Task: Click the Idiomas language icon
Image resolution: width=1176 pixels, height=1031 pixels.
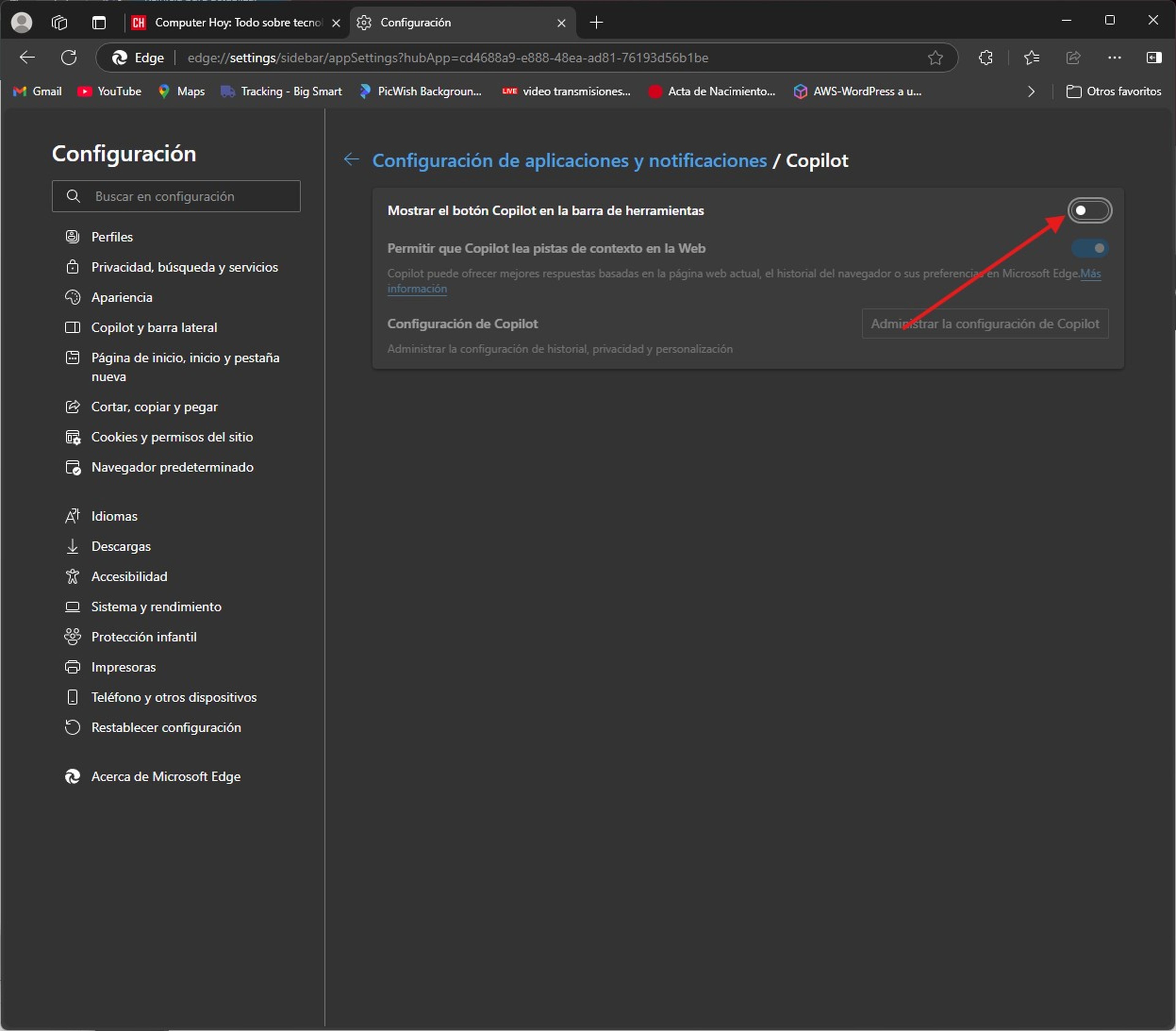Action: pos(73,516)
